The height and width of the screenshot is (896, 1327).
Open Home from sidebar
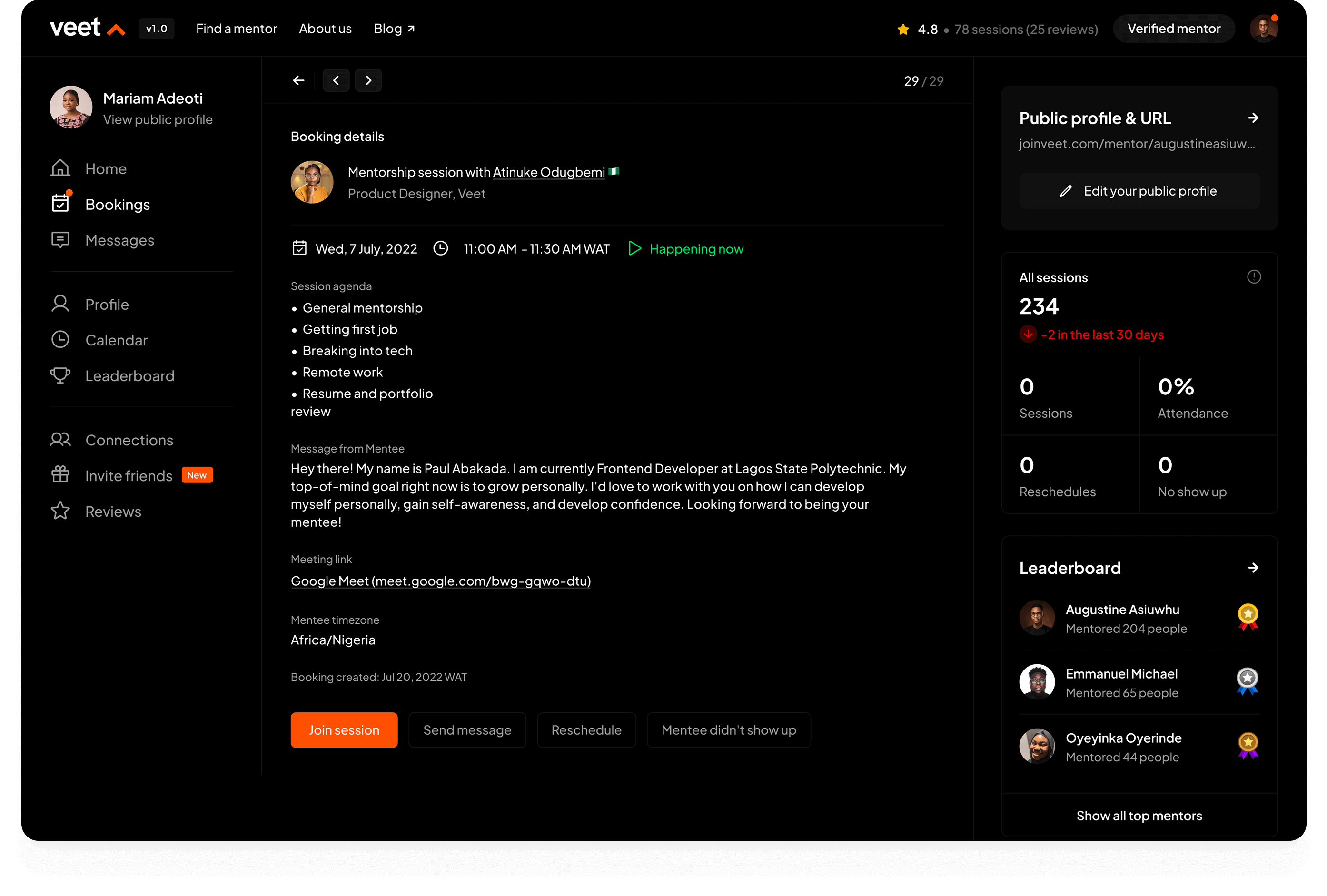pyautogui.click(x=106, y=169)
